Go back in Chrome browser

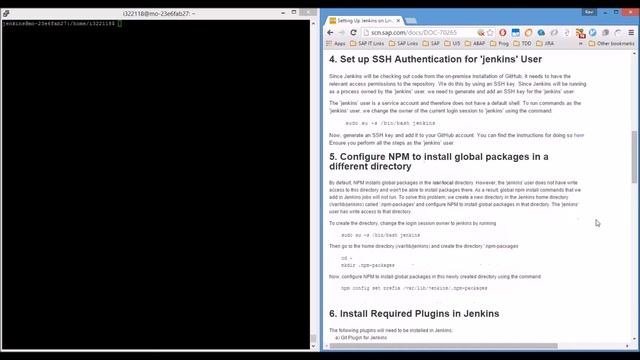(330, 32)
